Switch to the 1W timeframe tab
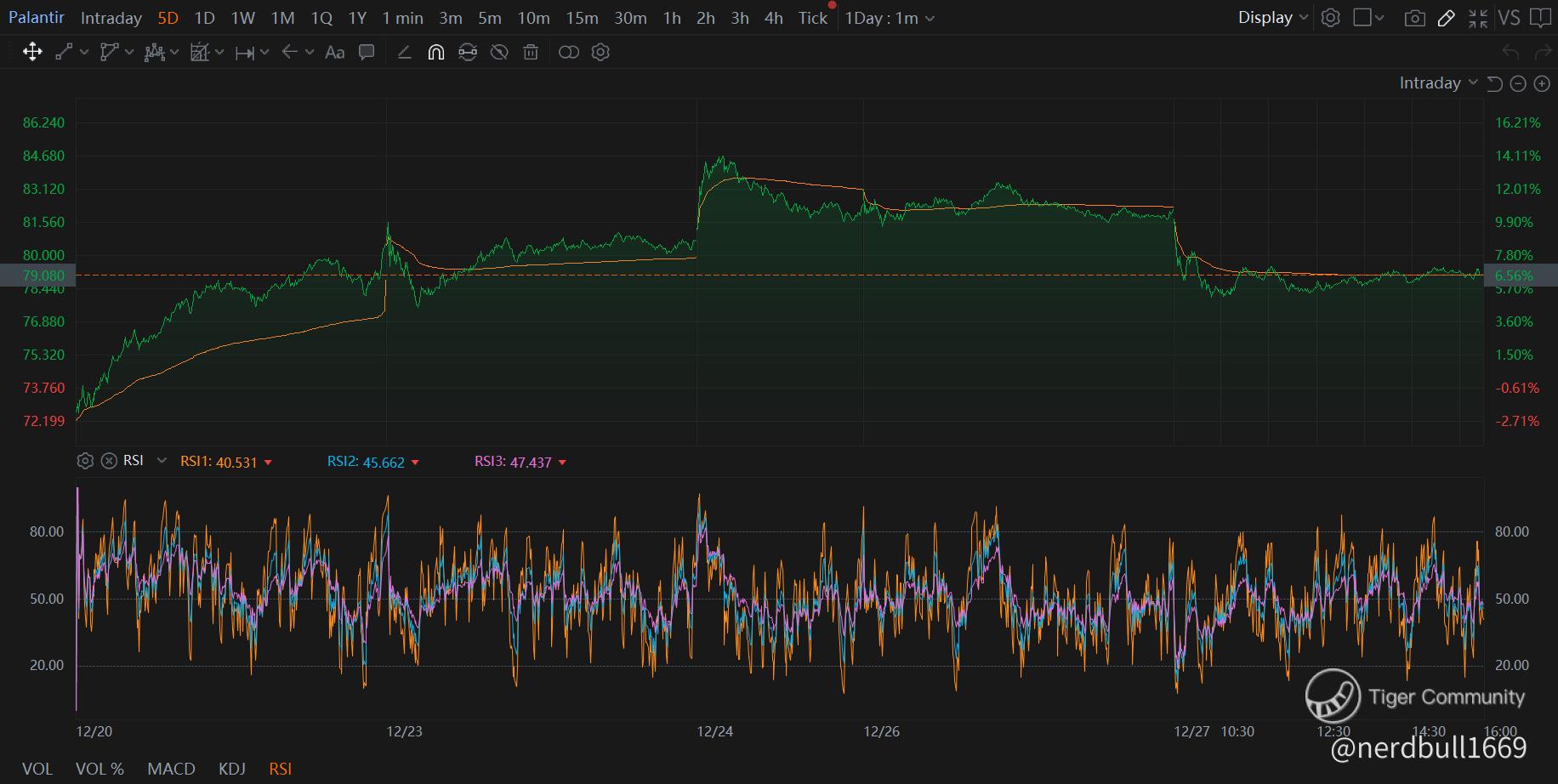 (x=243, y=18)
